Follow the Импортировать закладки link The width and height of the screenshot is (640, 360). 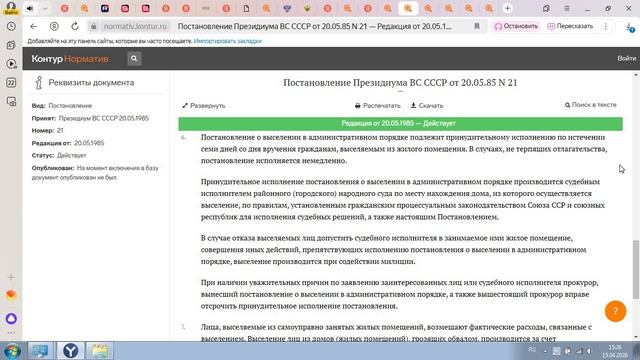click(228, 41)
